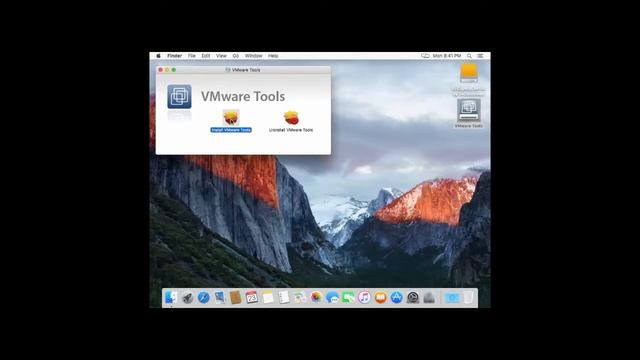Open iBooks from the Dock
640x360 pixels.
point(380,298)
